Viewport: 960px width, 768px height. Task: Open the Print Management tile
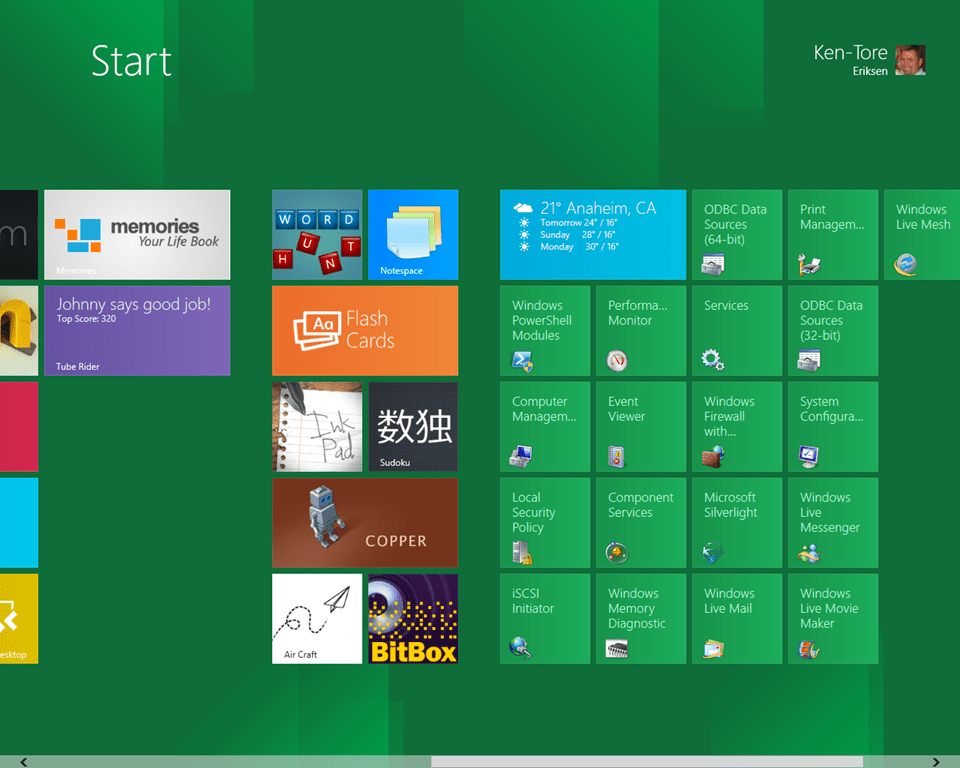(833, 235)
